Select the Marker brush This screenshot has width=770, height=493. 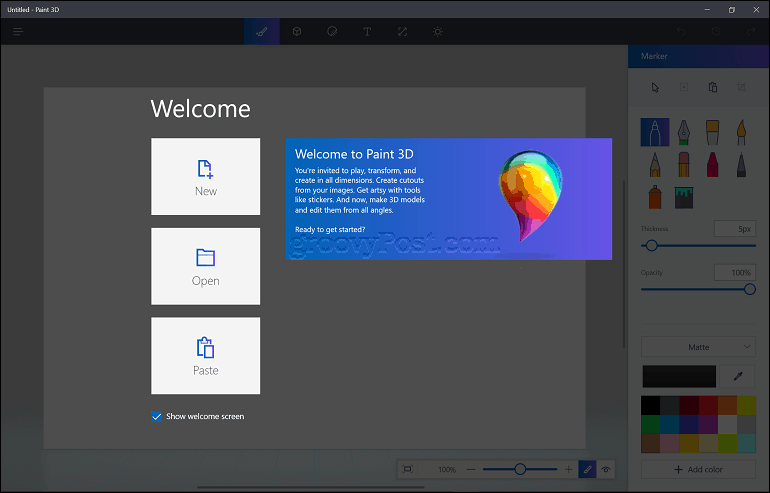(655, 132)
